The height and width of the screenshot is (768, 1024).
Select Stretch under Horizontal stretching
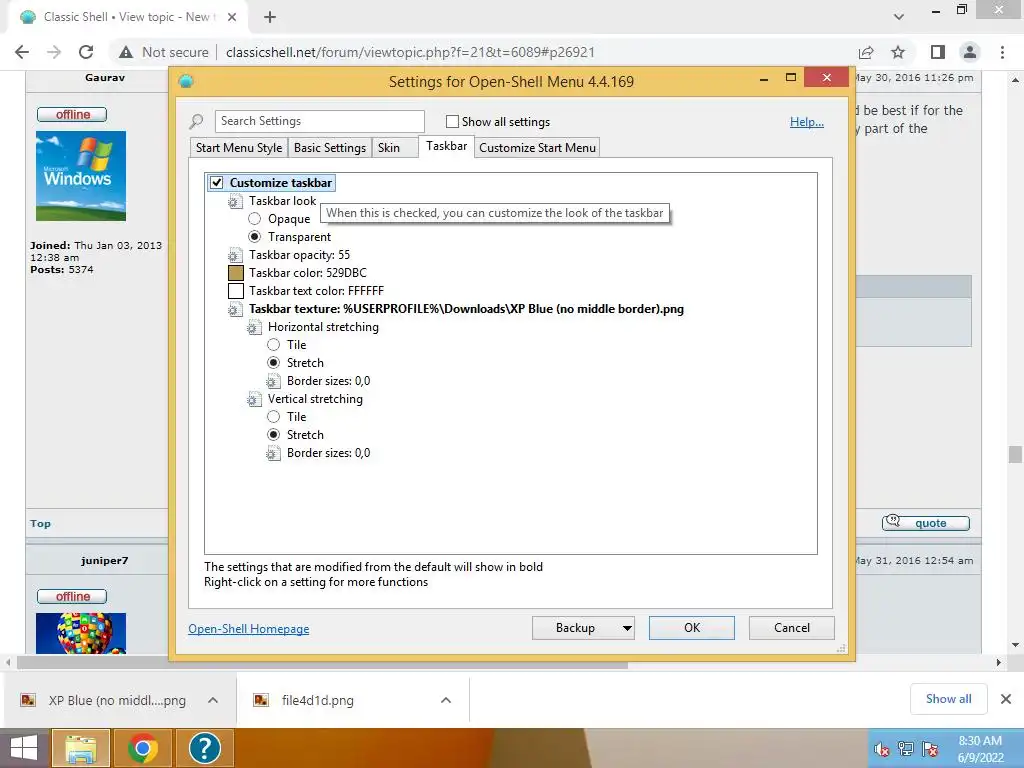(274, 363)
